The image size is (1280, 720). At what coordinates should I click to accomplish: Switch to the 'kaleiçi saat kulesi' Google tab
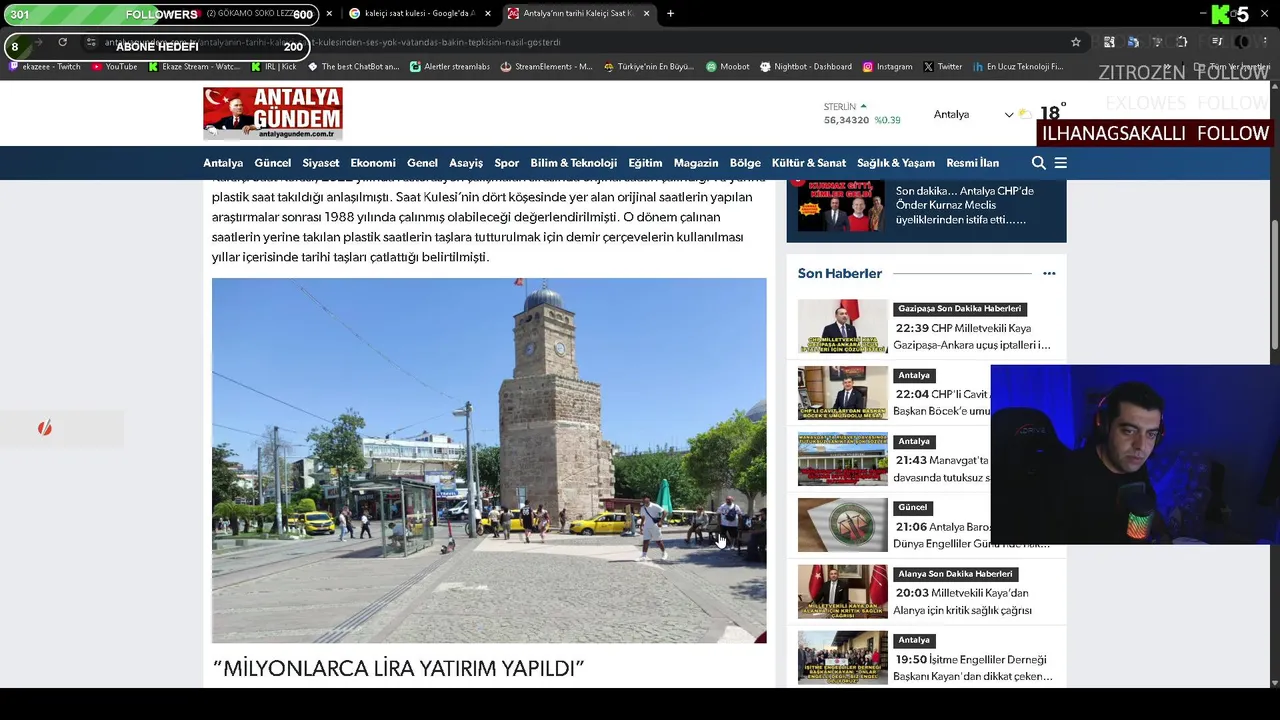(x=418, y=14)
